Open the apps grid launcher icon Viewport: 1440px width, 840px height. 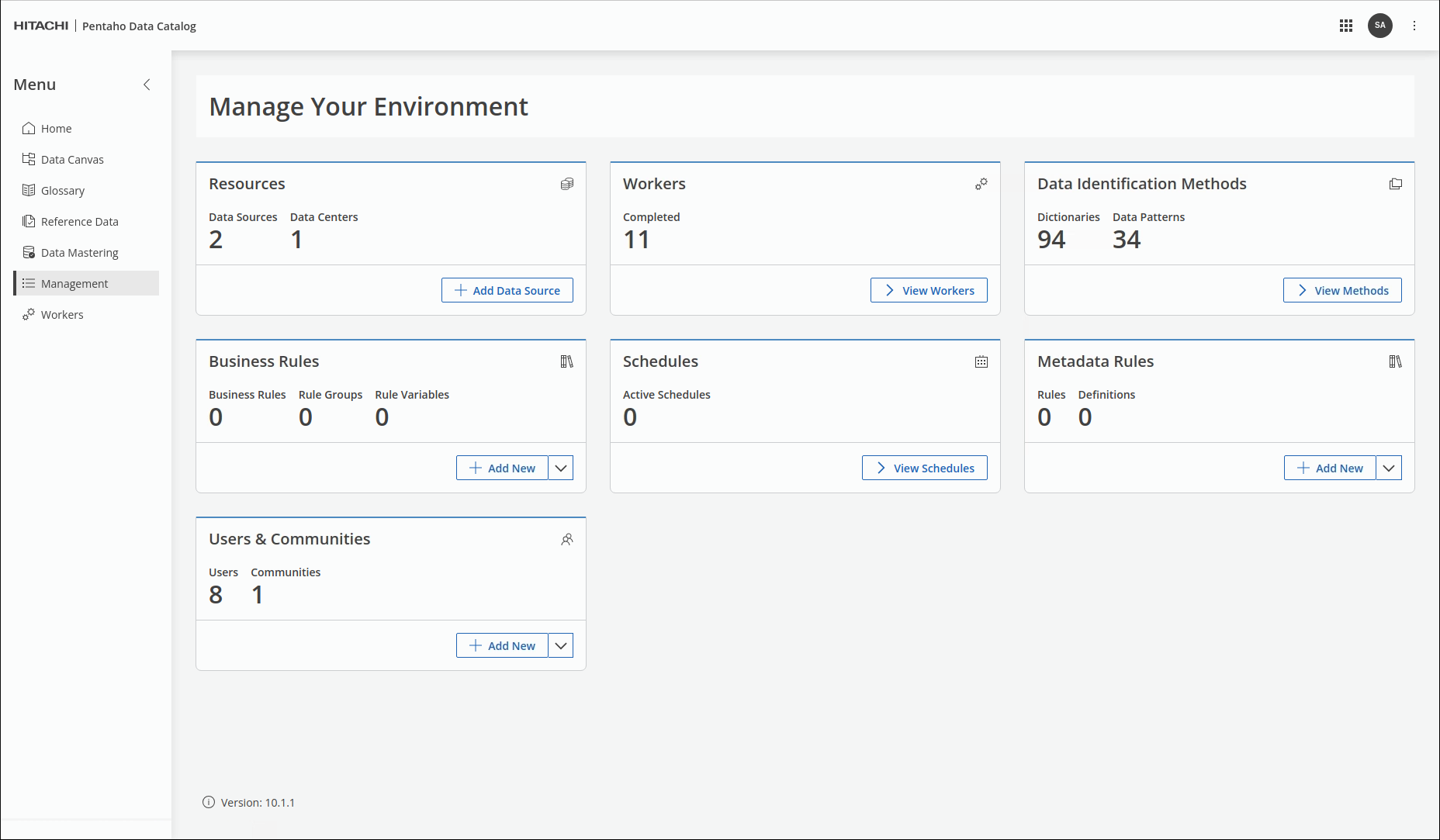click(1346, 26)
